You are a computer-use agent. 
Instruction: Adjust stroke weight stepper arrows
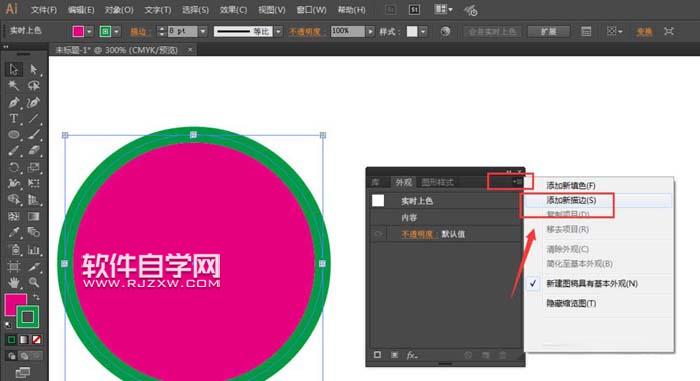coord(162,31)
